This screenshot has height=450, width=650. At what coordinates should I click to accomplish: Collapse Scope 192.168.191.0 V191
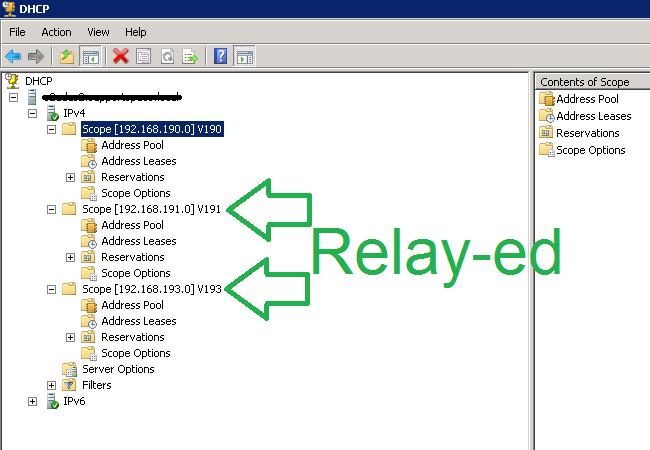(x=51, y=209)
